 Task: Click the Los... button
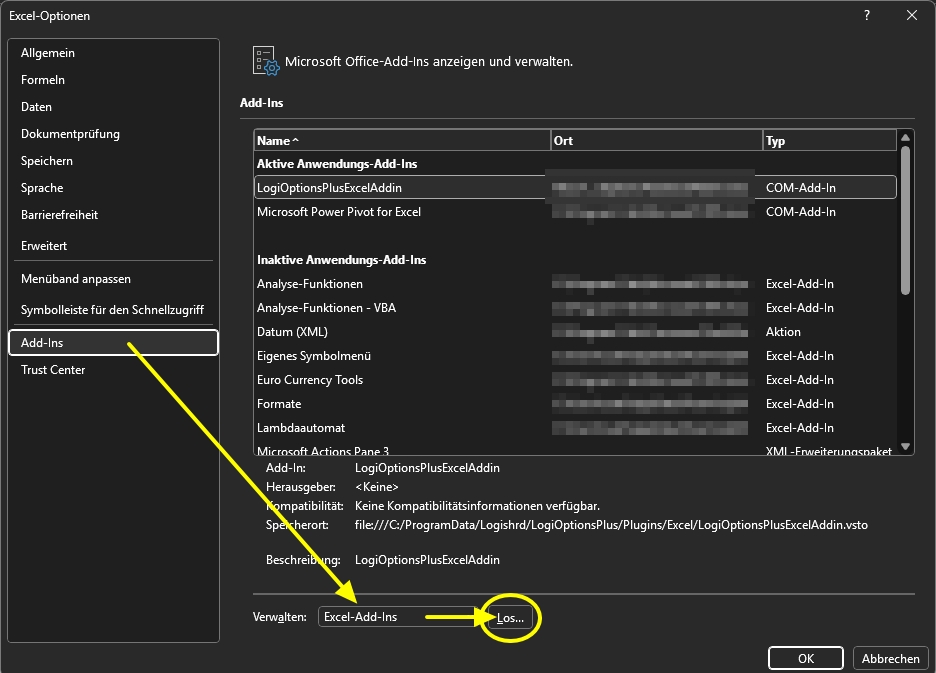tap(510, 618)
